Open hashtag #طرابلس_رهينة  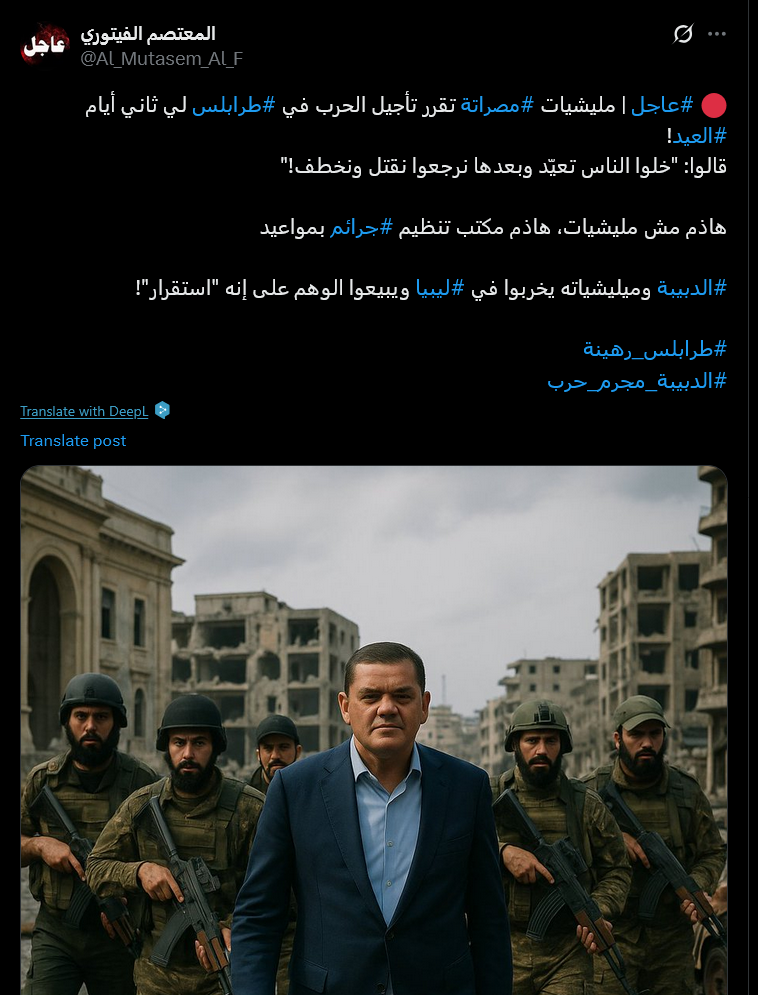pyautogui.click(x=655, y=349)
